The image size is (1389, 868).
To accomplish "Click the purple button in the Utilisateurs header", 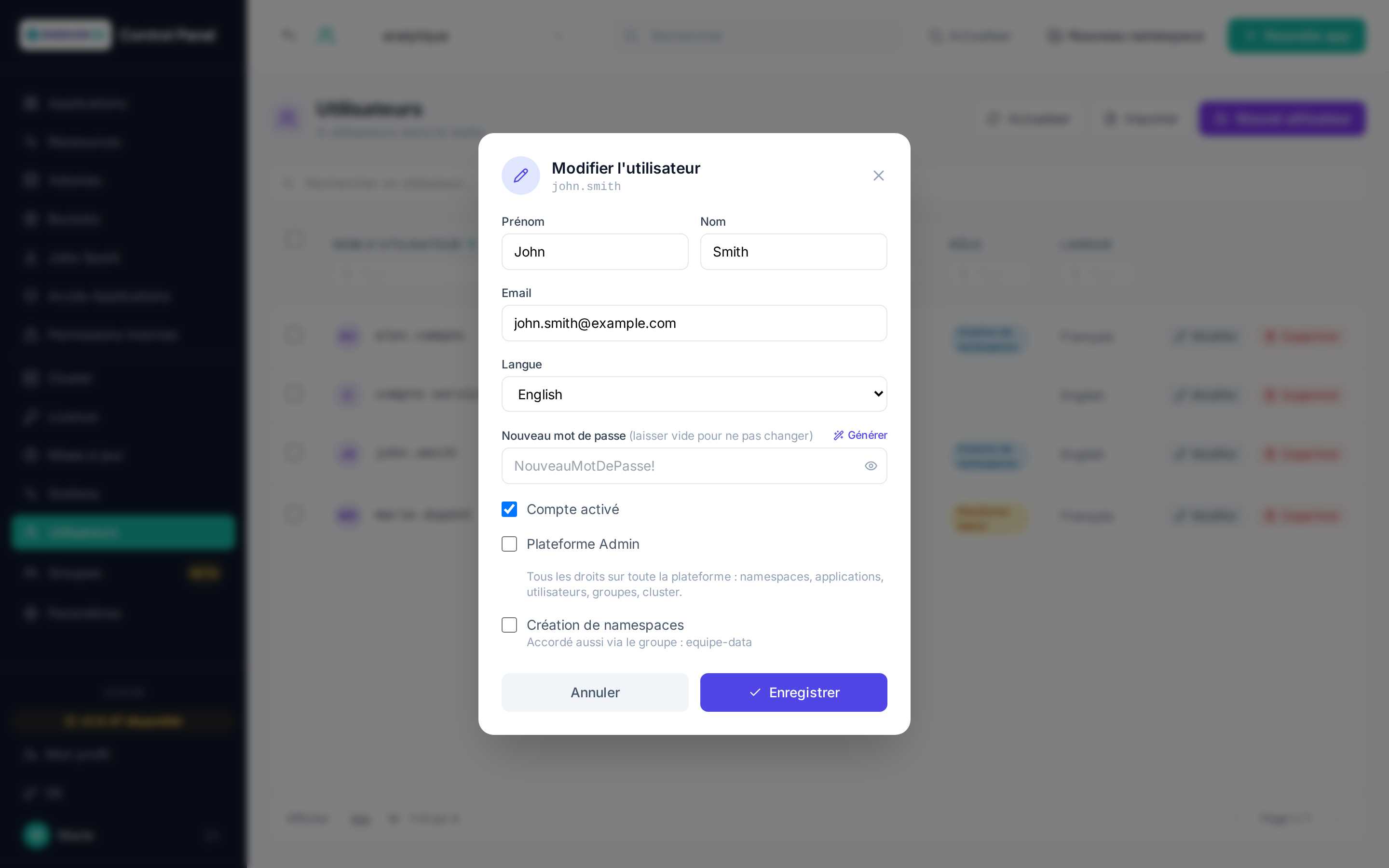I will (1281, 119).
